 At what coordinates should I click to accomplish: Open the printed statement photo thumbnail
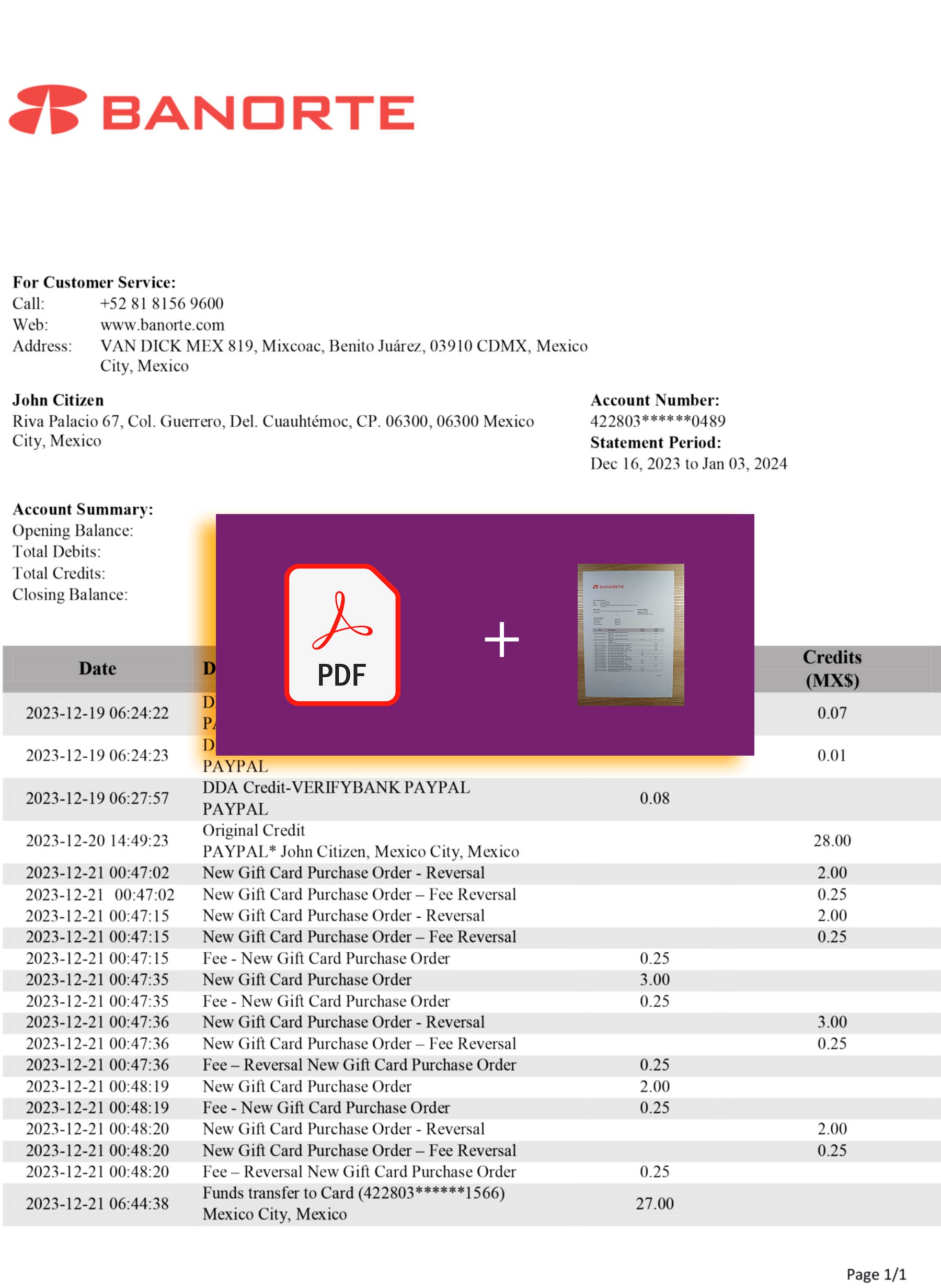point(630,635)
